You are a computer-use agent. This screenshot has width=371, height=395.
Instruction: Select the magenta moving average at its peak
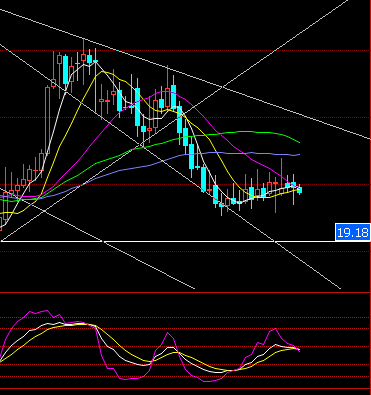coord(165,91)
